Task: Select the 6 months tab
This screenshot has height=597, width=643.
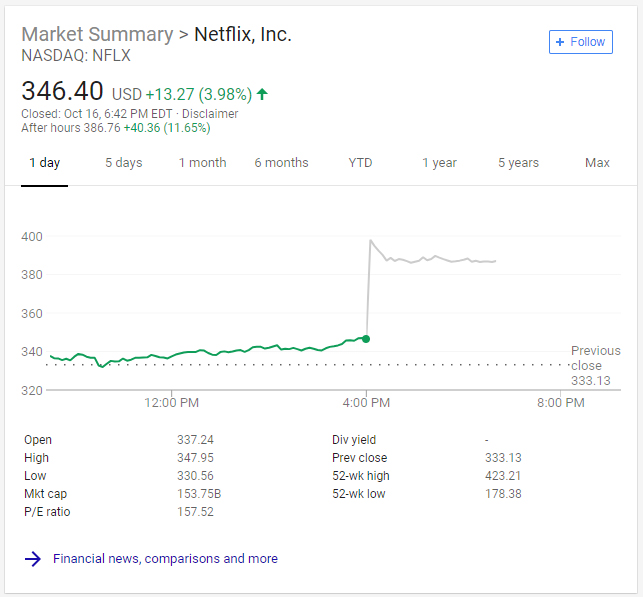Action: click(281, 163)
